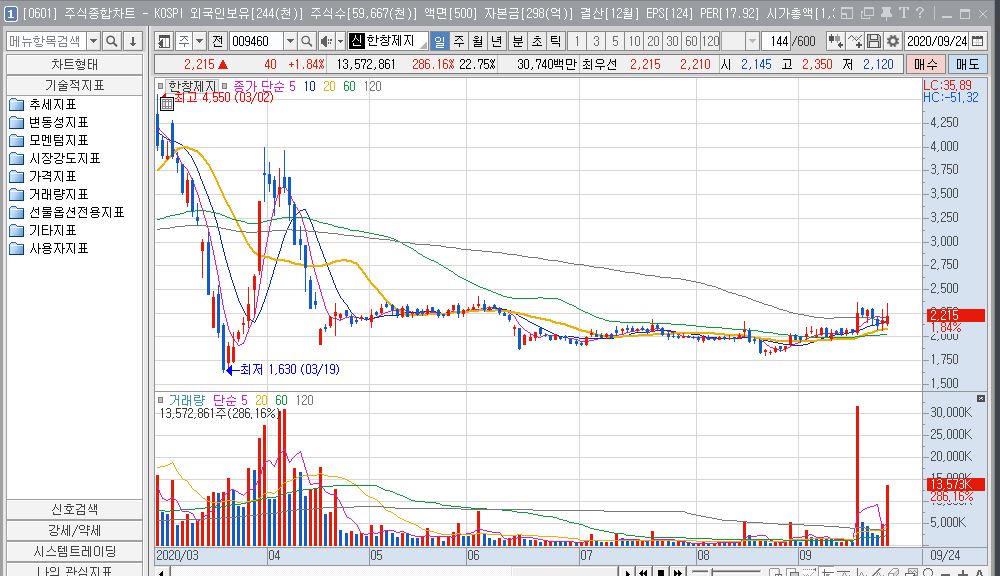Click the bottom play forward control
This screenshot has width=1000, height=576.
tap(628, 572)
